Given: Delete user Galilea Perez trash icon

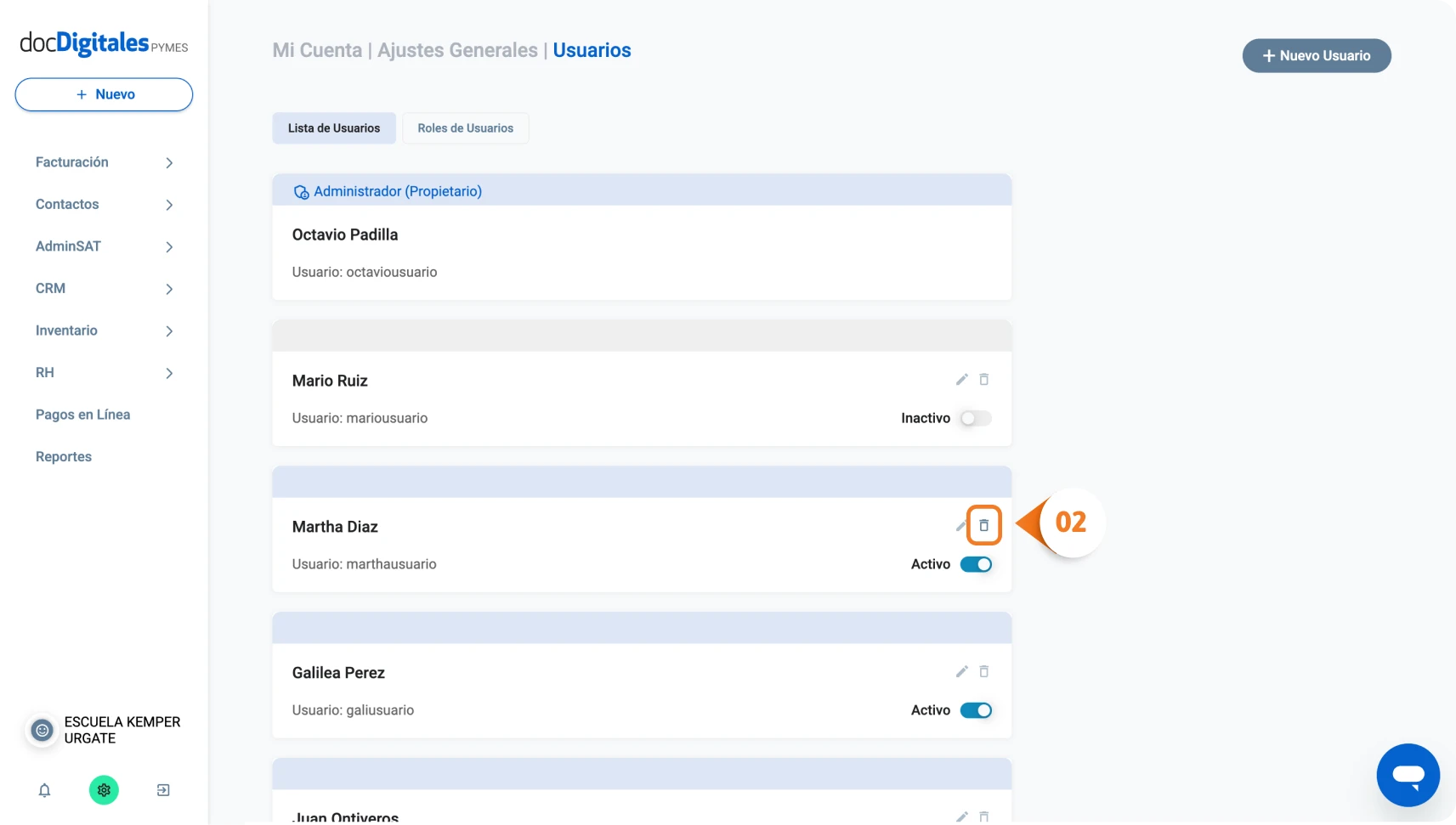Looking at the screenshot, I should pyautogui.click(x=983, y=672).
